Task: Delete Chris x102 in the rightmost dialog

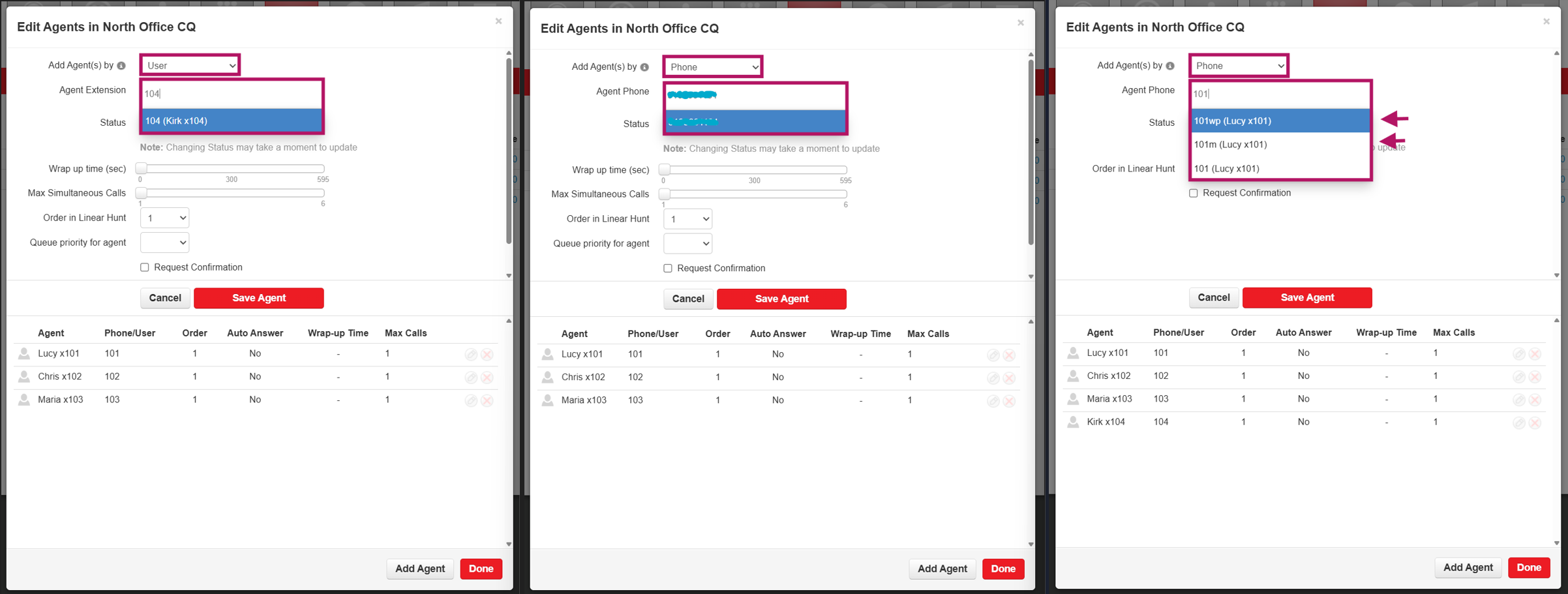Action: point(1535,377)
